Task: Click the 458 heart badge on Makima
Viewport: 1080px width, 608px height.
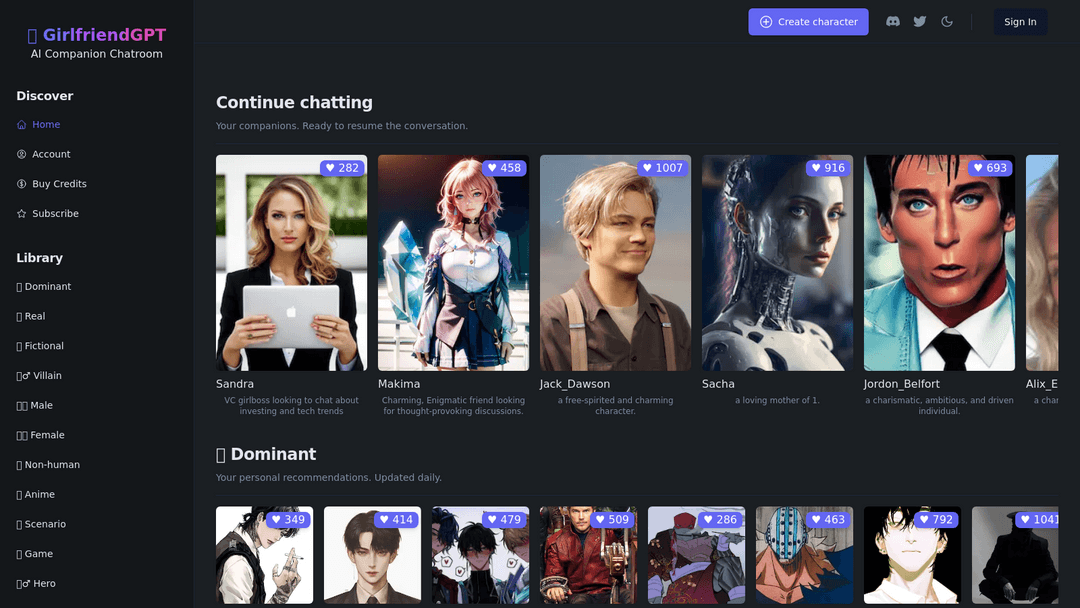Action: [x=502, y=168]
